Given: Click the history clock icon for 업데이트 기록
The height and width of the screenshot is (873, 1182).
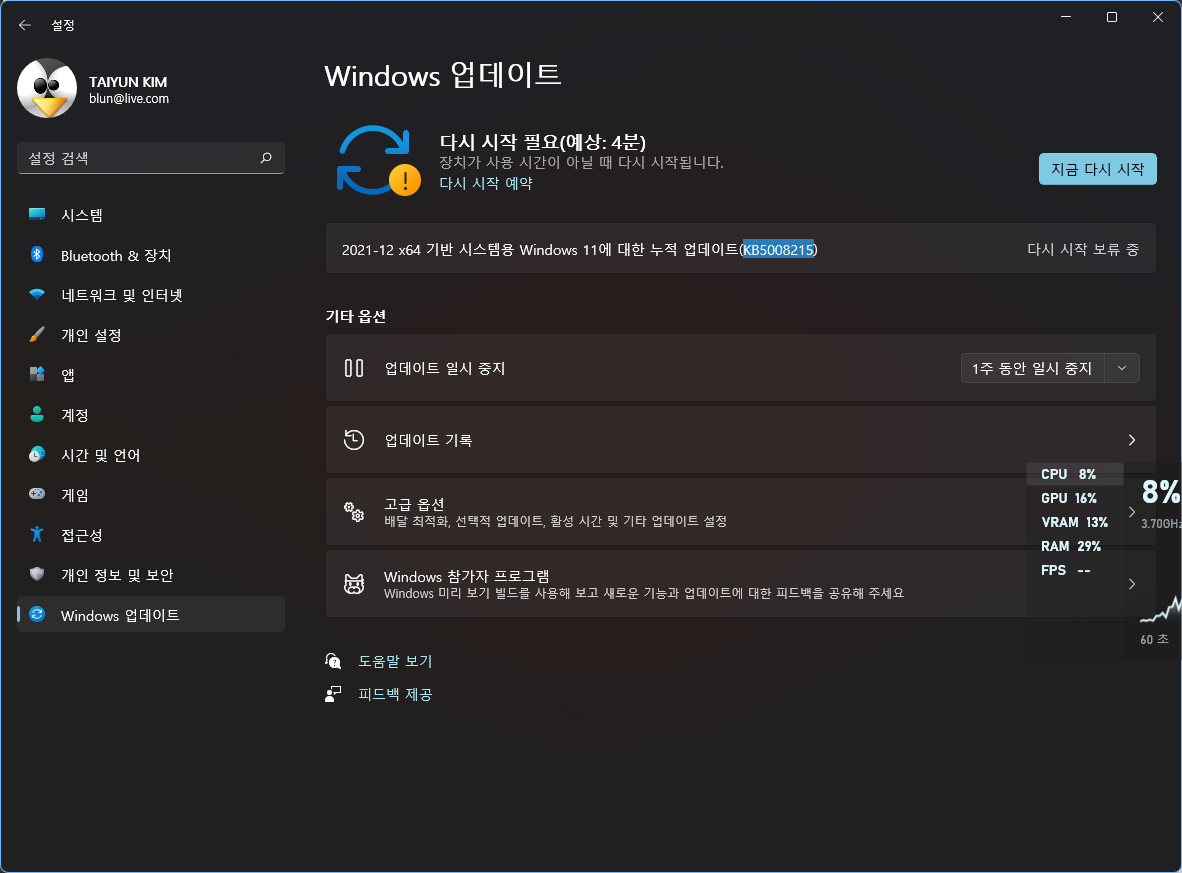Looking at the screenshot, I should coord(354,440).
